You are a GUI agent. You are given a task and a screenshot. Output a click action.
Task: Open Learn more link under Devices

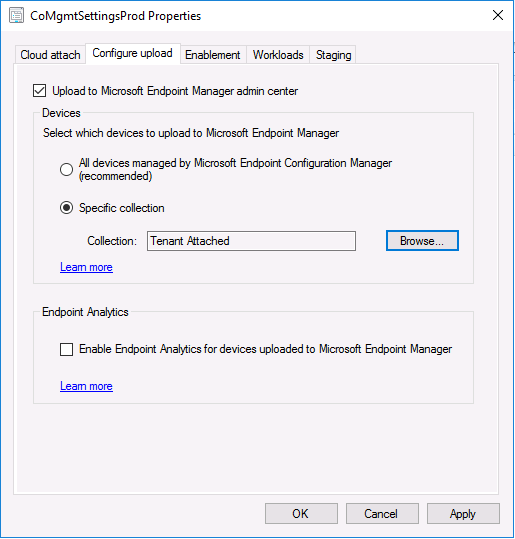[86, 267]
